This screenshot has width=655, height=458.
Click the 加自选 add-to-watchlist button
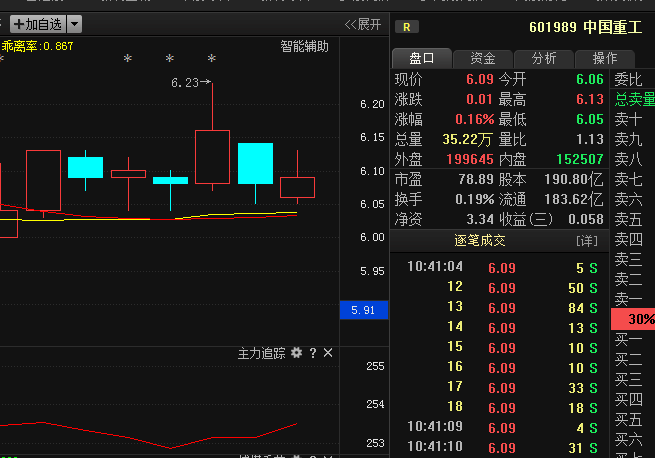38,24
